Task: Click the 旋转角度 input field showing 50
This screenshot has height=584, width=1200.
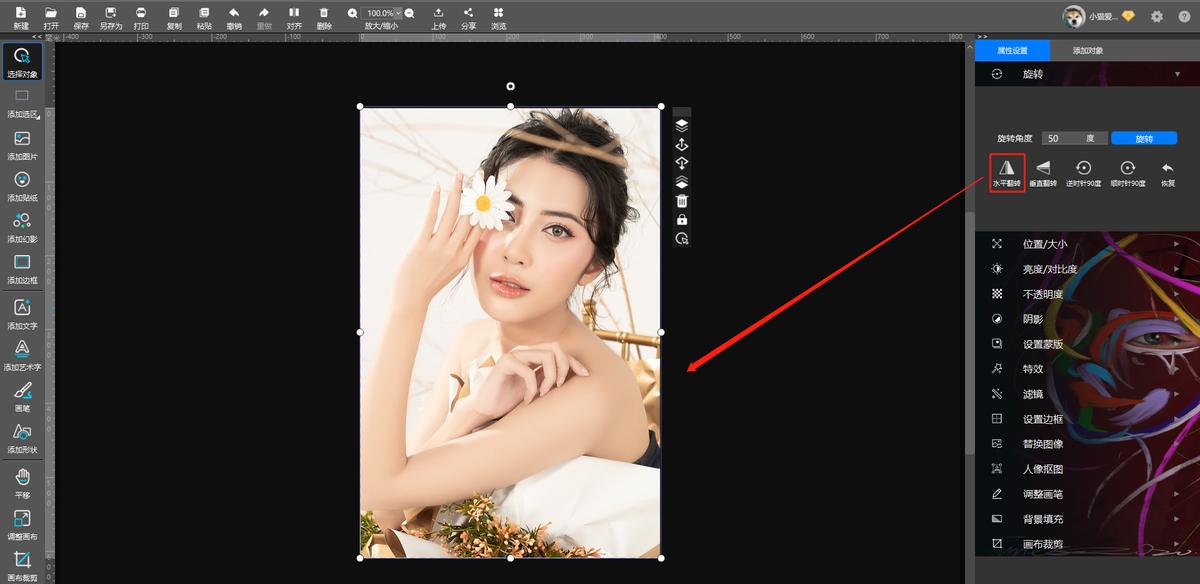Action: 1060,138
